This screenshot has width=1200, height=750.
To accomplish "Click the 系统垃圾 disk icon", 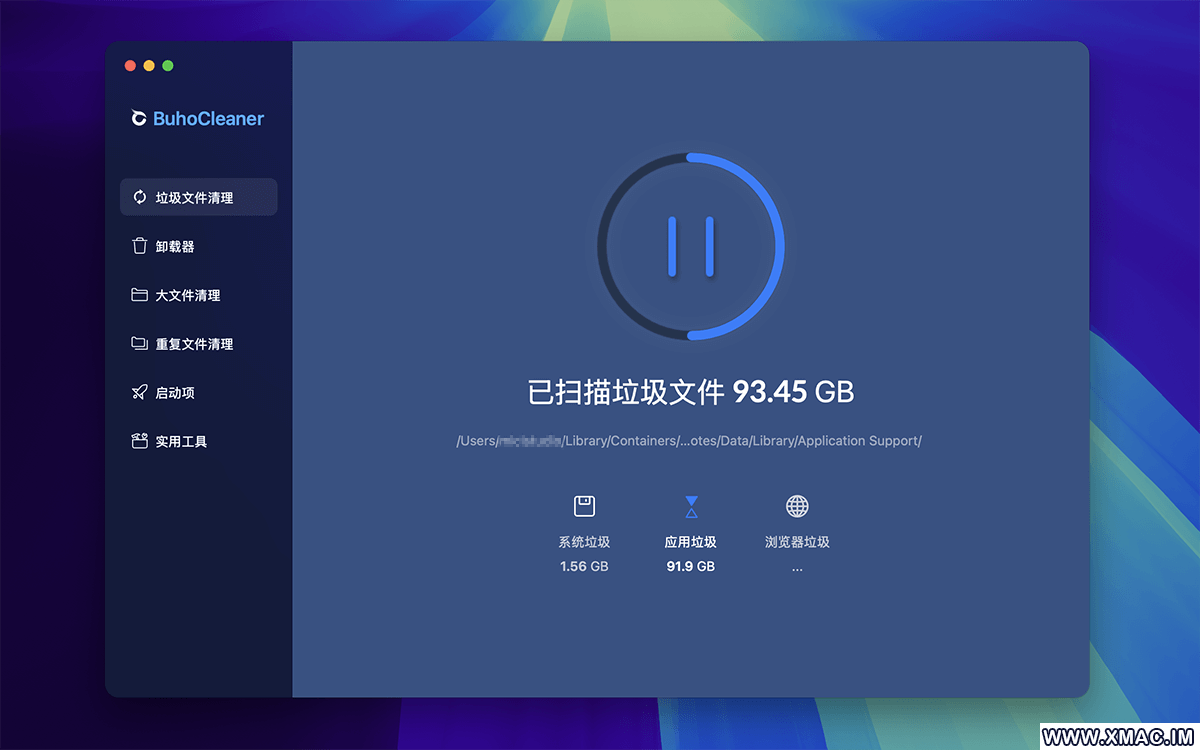I will (584, 506).
